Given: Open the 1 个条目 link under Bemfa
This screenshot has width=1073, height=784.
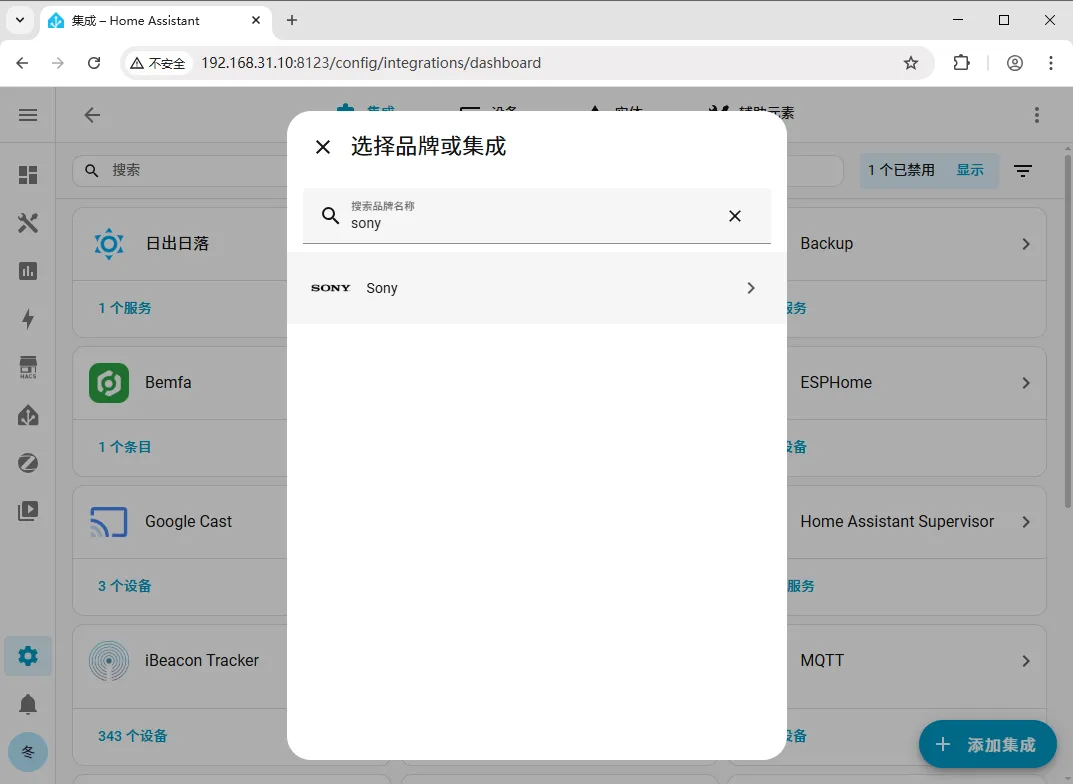Looking at the screenshot, I should point(125,447).
